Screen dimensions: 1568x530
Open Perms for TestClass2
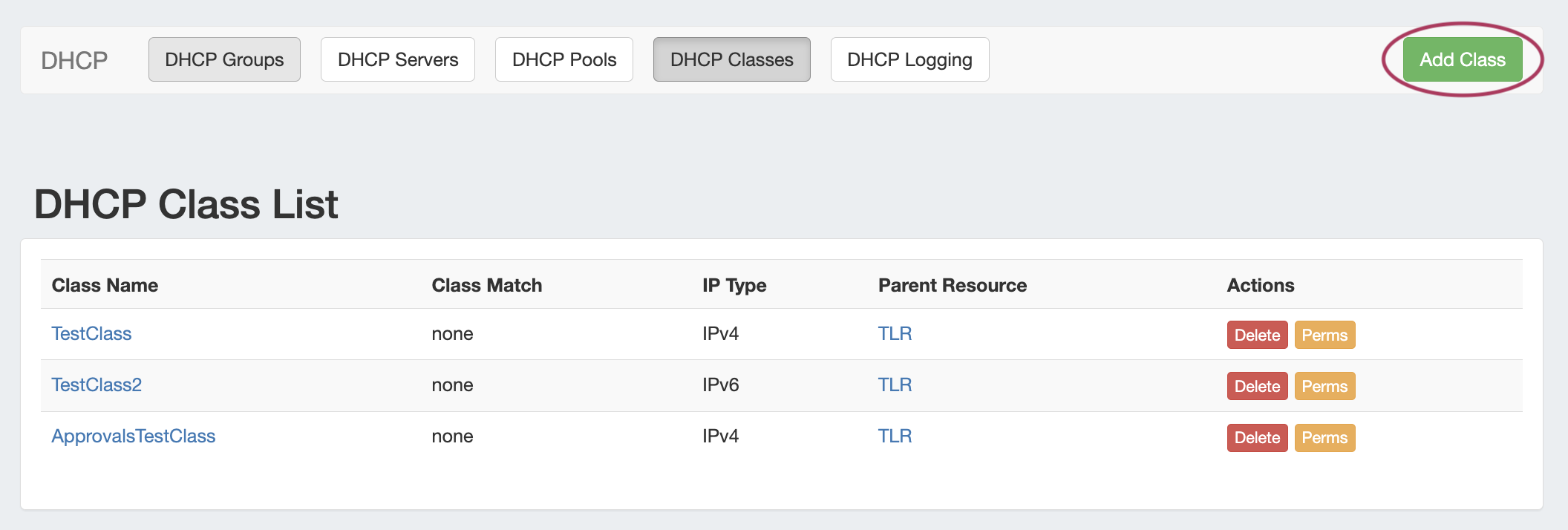tap(1324, 386)
